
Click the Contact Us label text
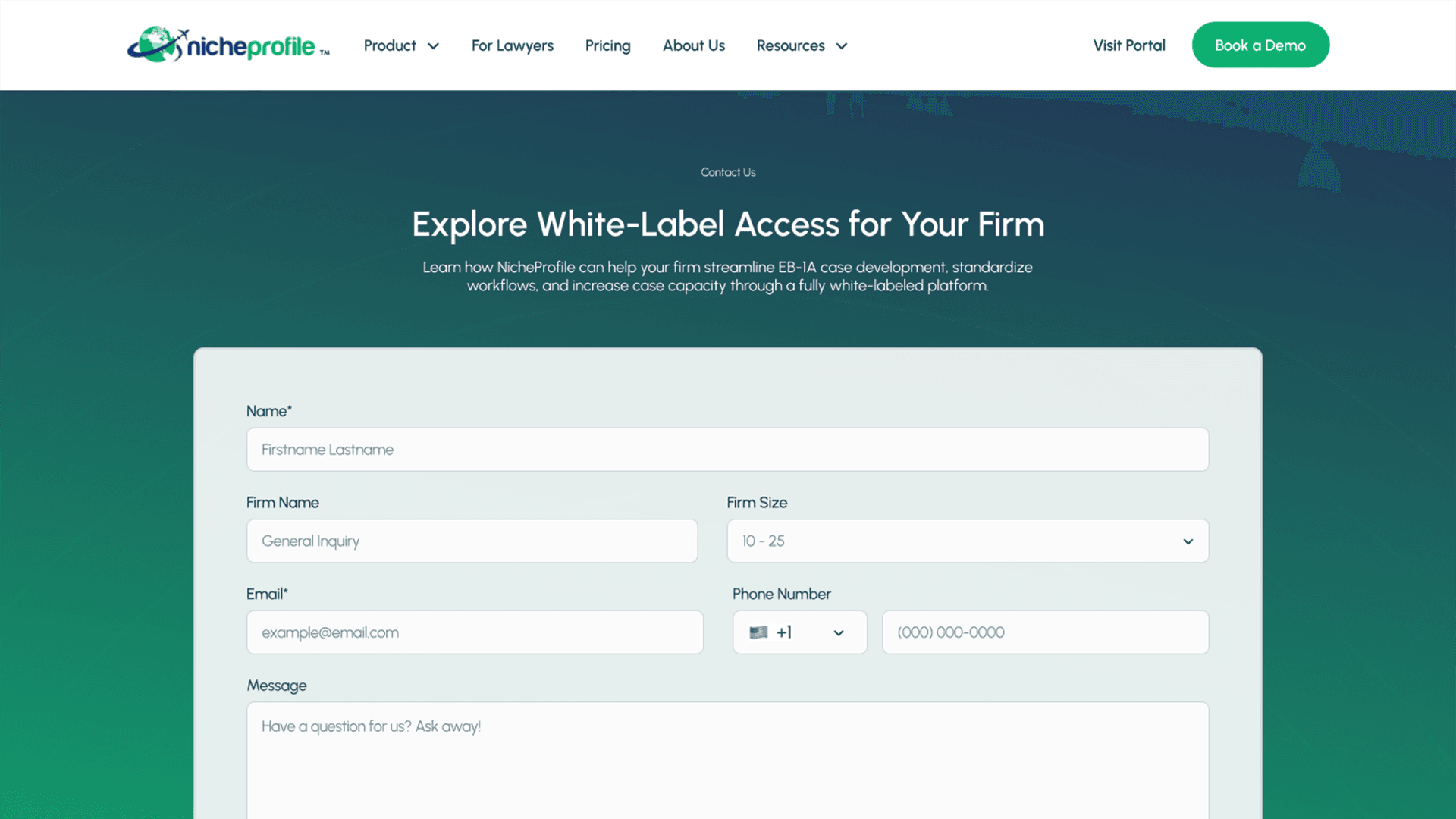(728, 172)
